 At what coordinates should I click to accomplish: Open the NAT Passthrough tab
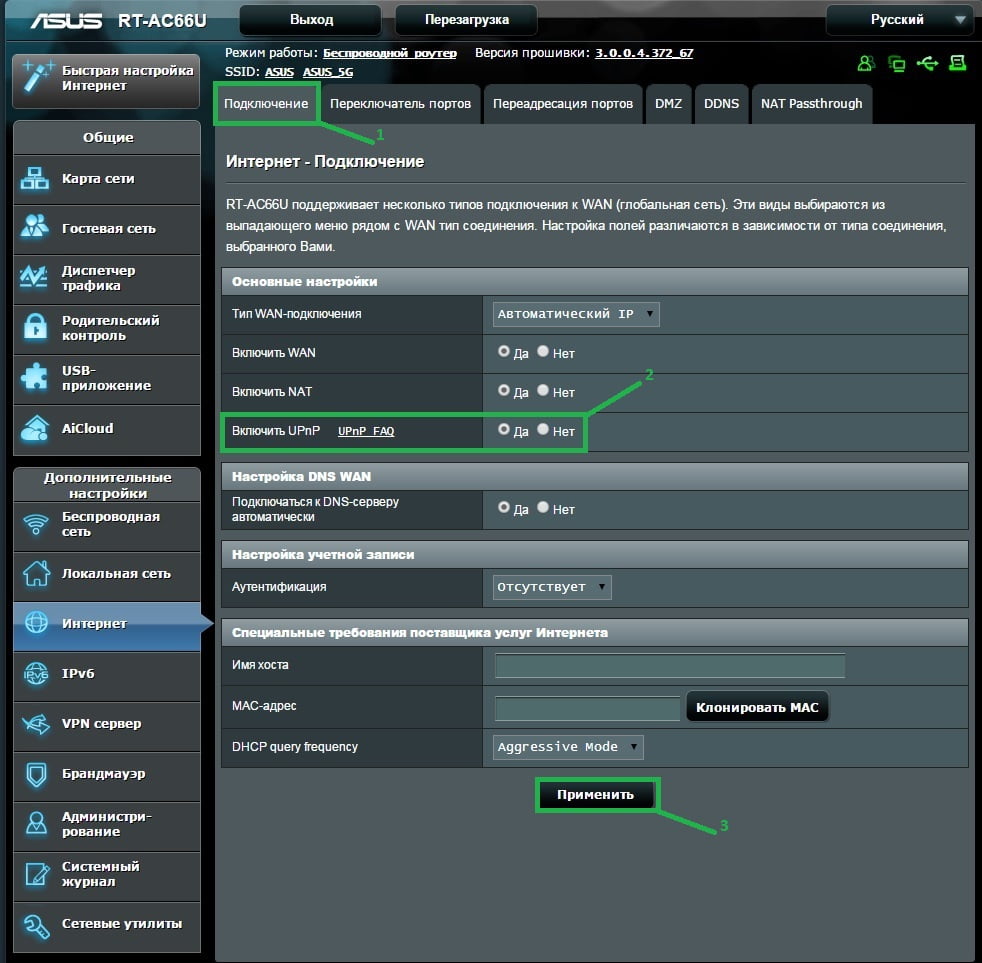tap(812, 104)
